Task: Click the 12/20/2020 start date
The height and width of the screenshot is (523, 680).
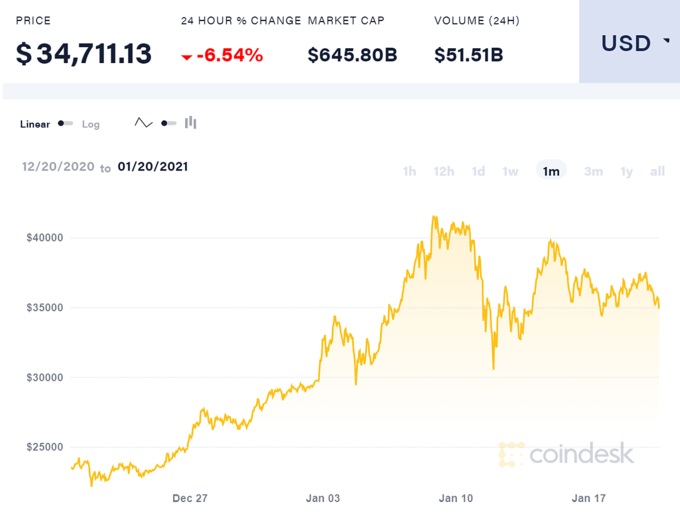Action: (57, 167)
